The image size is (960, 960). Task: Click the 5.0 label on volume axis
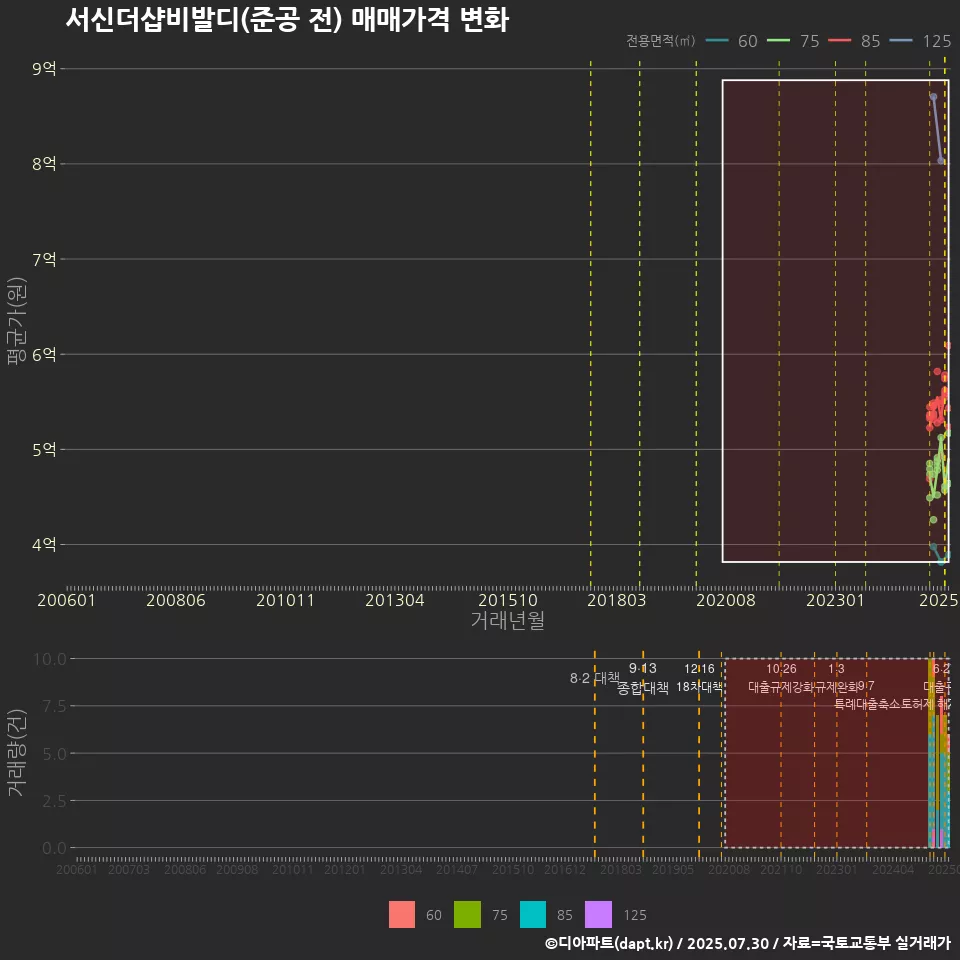pos(54,754)
